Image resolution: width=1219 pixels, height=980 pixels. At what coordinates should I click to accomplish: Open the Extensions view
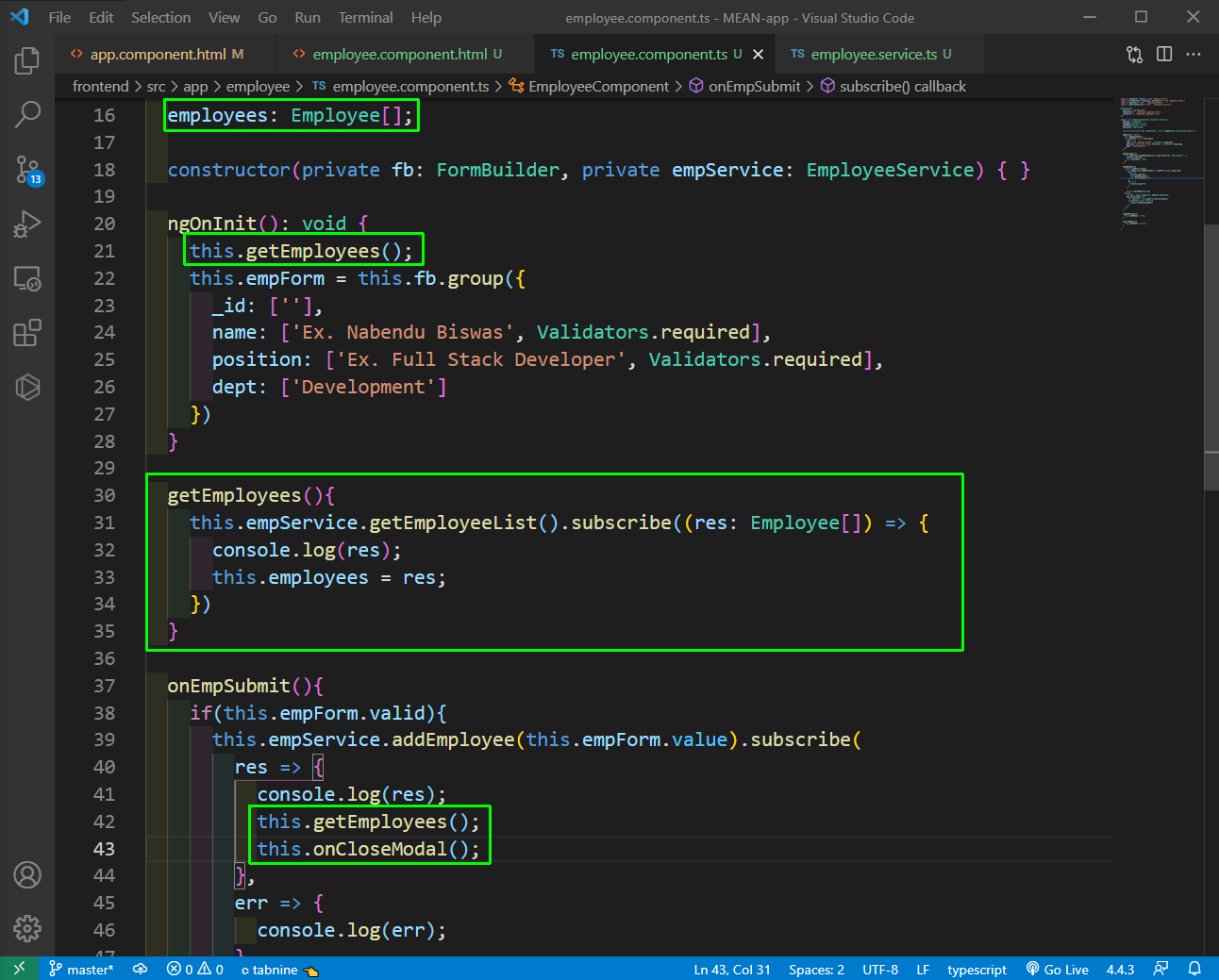tap(27, 333)
